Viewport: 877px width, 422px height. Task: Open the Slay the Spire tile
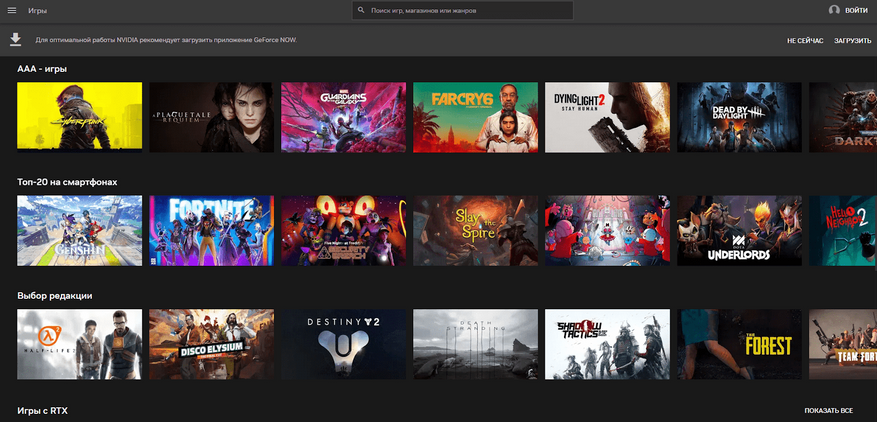pyautogui.click(x=475, y=231)
